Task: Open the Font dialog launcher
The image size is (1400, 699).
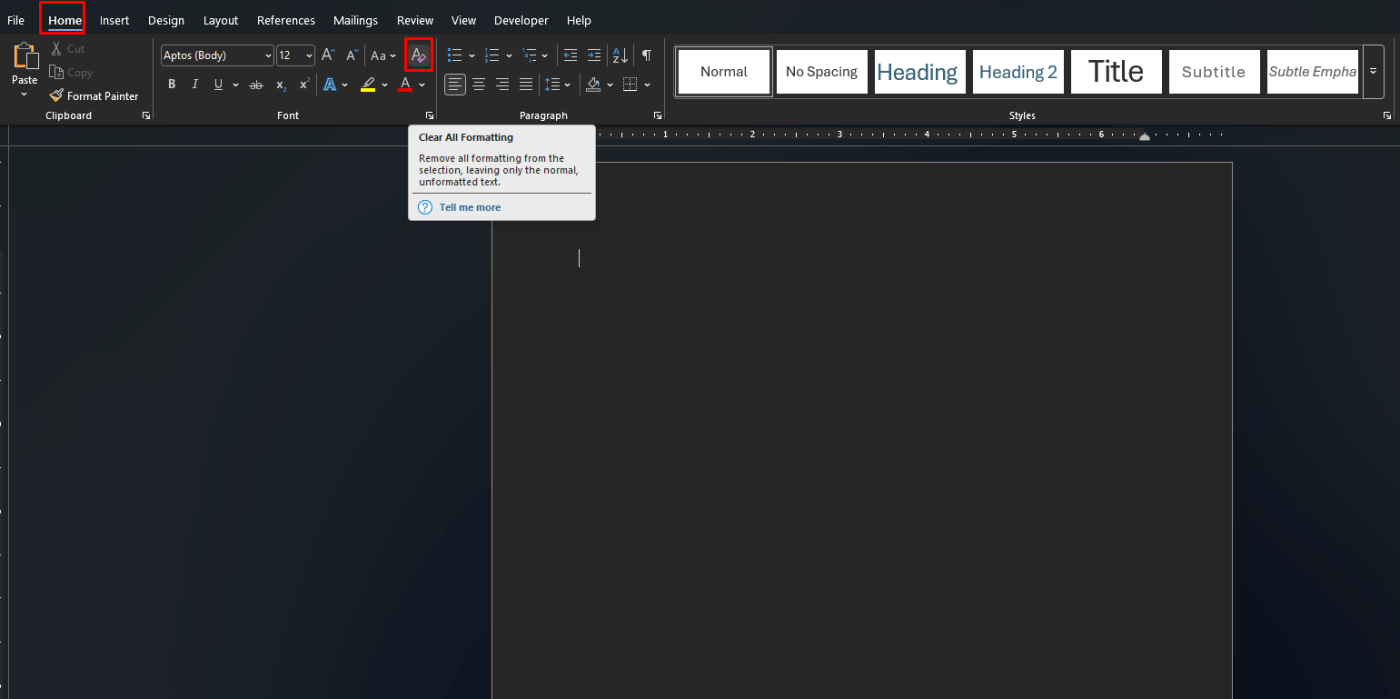Action: [x=429, y=116]
